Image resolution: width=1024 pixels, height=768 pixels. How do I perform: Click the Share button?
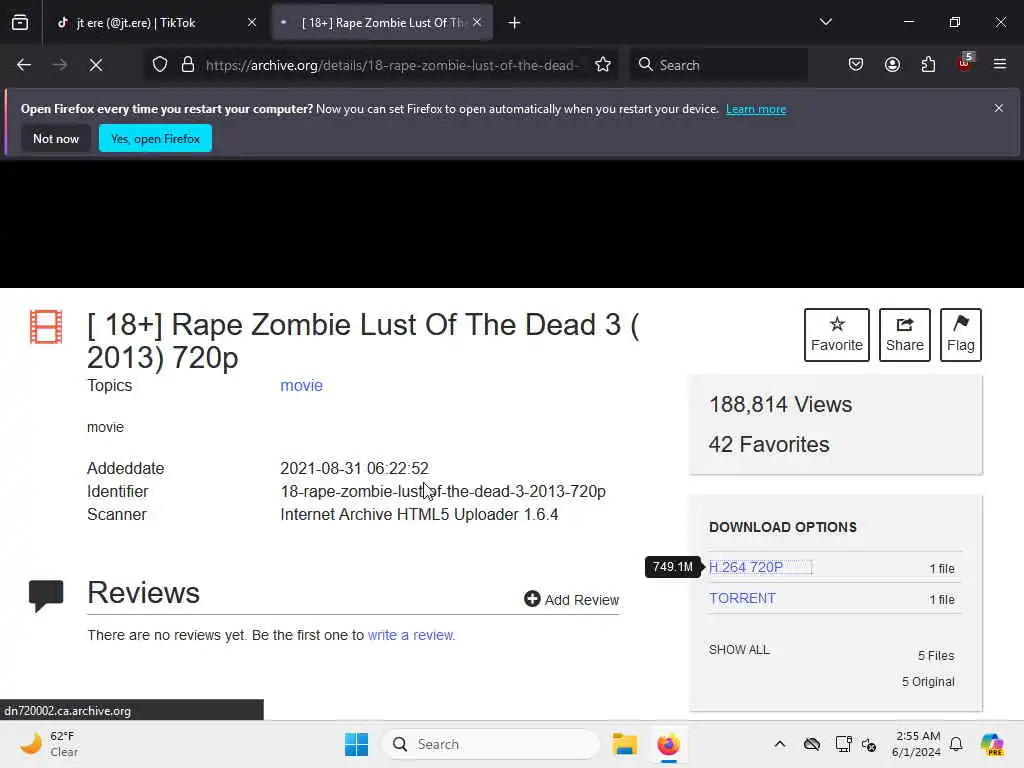click(x=904, y=334)
